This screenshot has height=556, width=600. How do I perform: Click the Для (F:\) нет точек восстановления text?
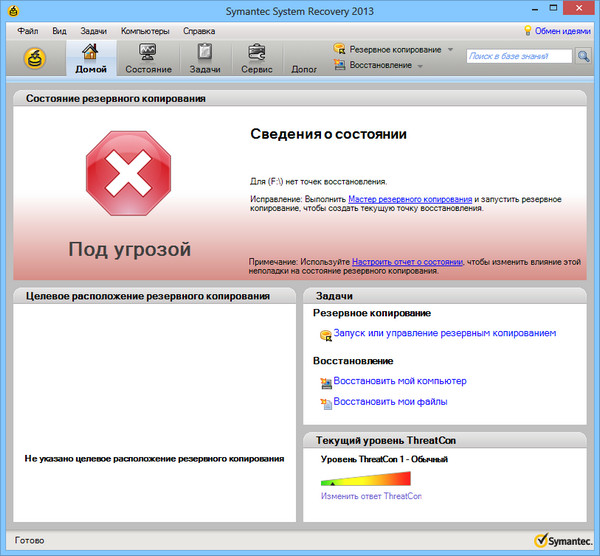318,181
